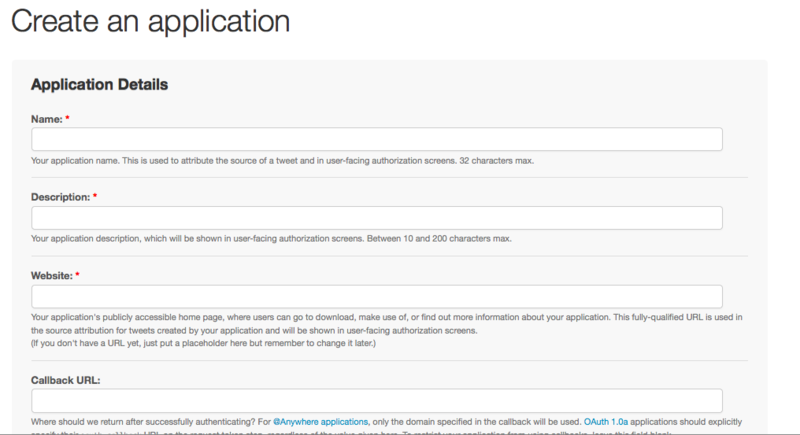Select the Website input box
800x435 pixels.
[377, 296]
